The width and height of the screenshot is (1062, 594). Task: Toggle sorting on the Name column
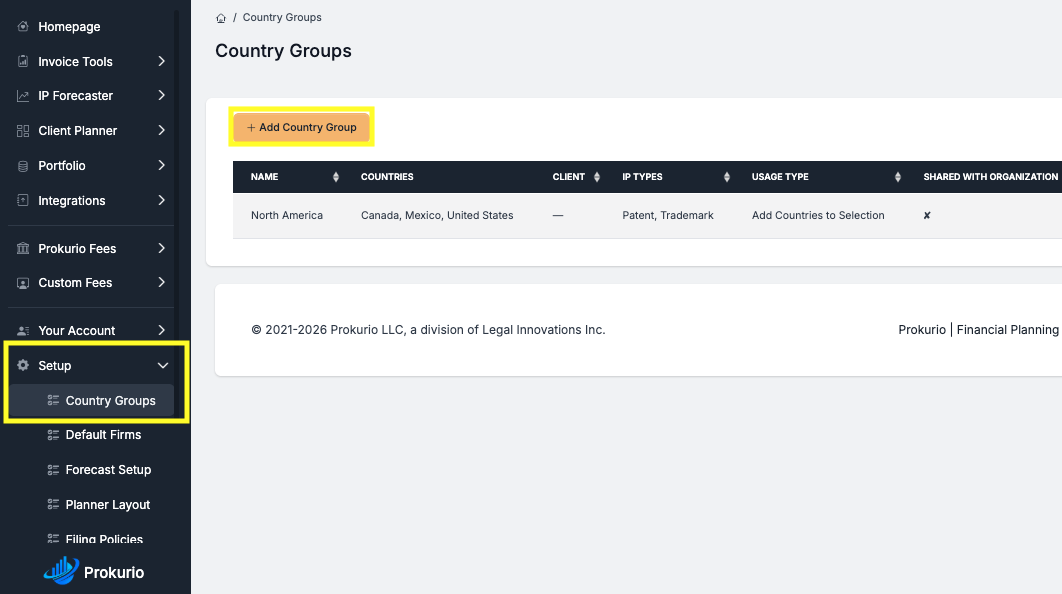click(x=338, y=176)
